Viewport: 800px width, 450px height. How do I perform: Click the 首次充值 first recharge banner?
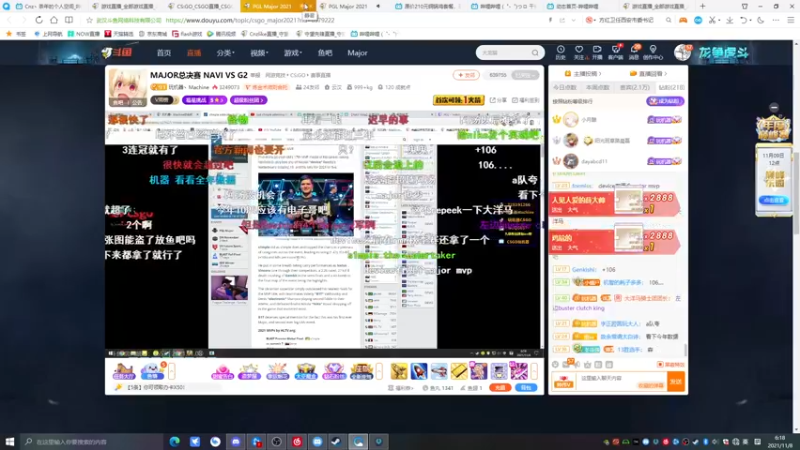(458, 100)
